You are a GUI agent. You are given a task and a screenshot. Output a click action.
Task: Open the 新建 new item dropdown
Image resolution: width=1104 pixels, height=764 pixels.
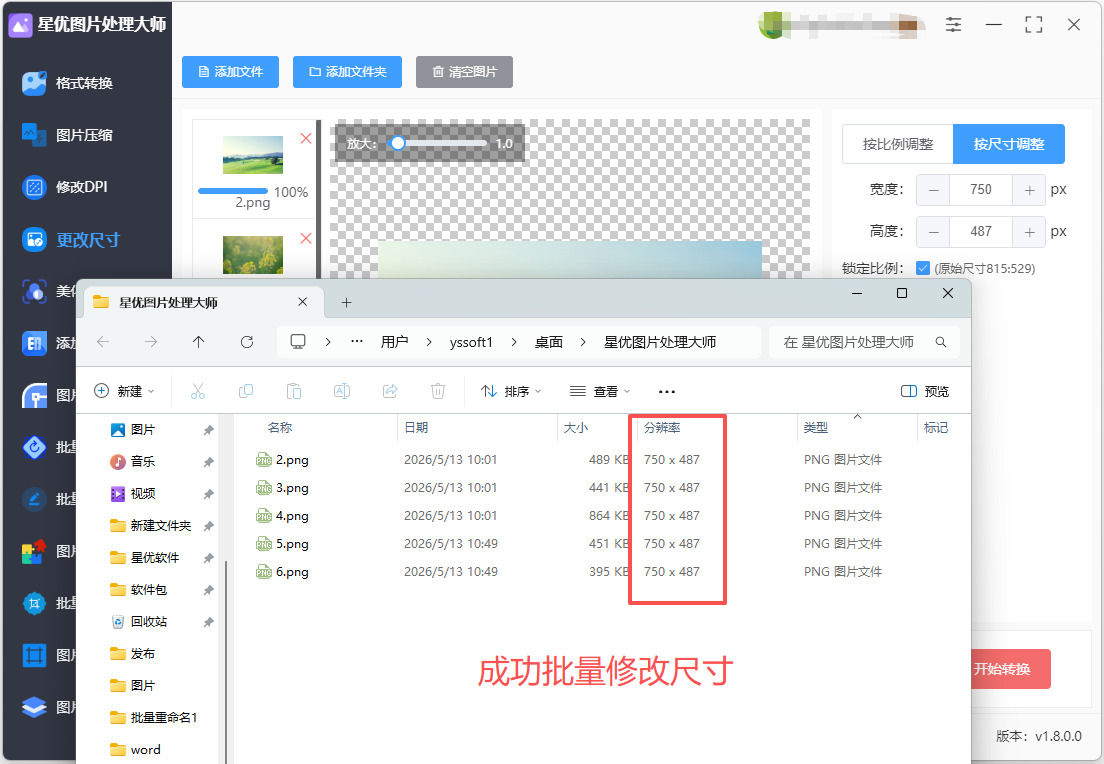pos(125,392)
